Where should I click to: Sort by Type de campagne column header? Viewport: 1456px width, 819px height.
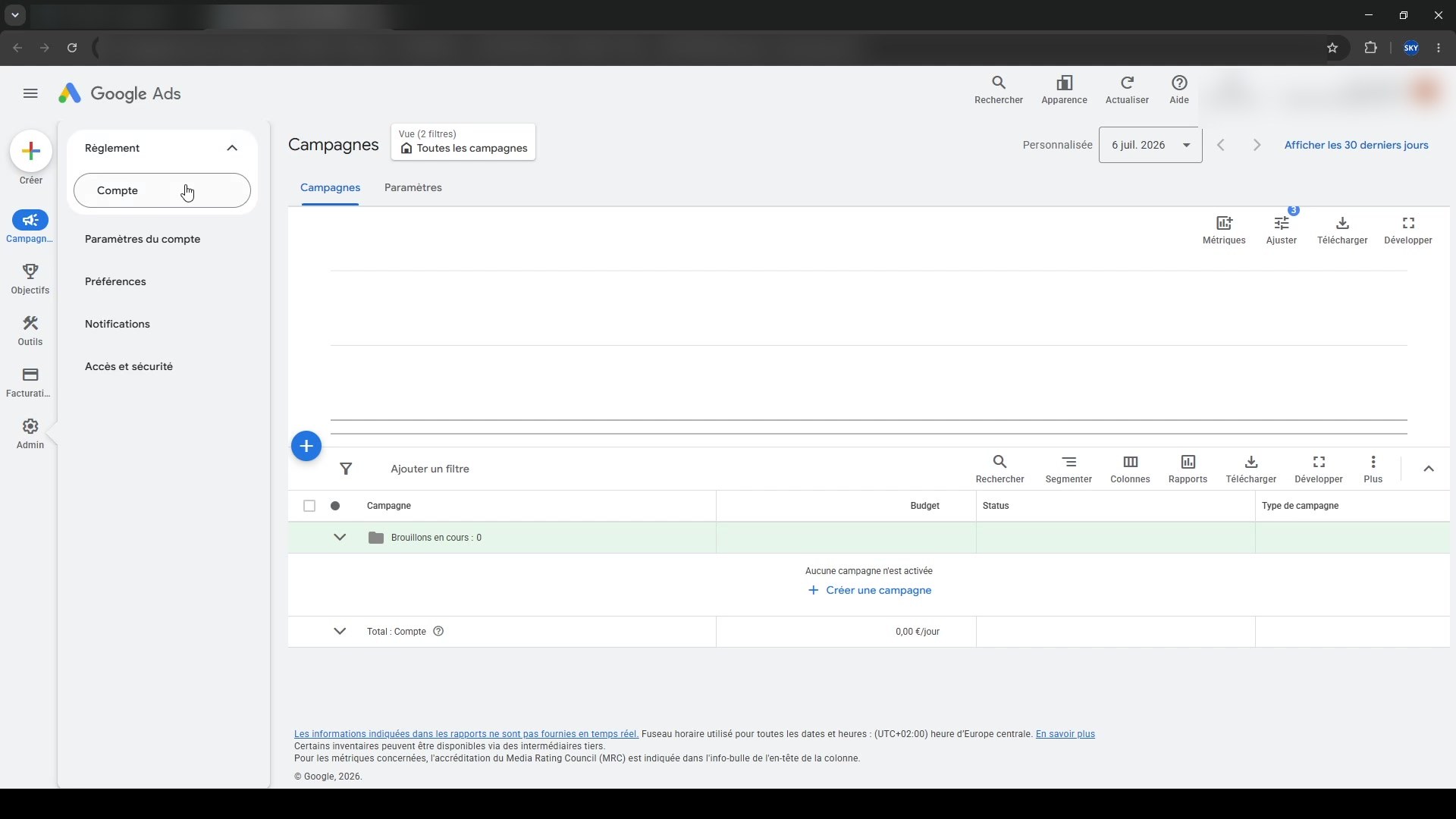coord(1300,506)
